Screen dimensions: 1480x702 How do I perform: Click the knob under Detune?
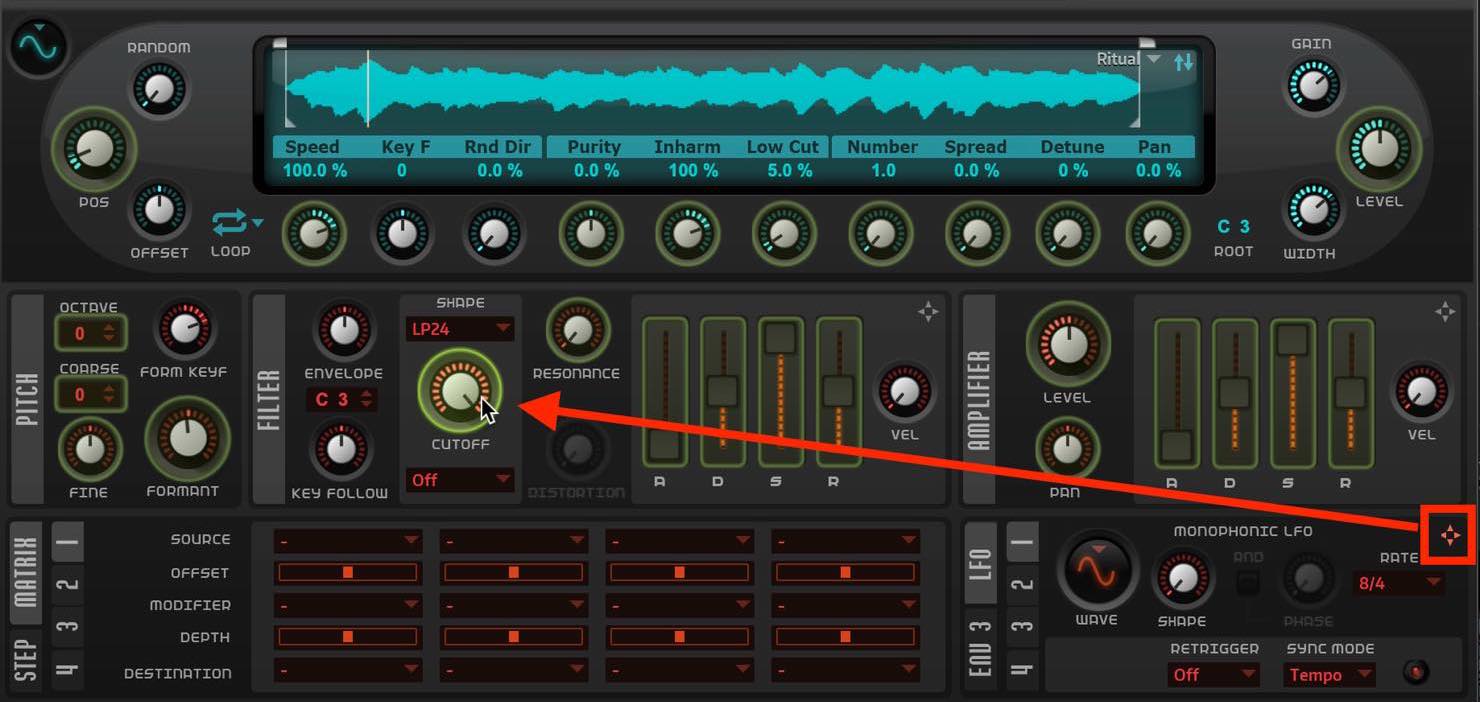[1067, 234]
